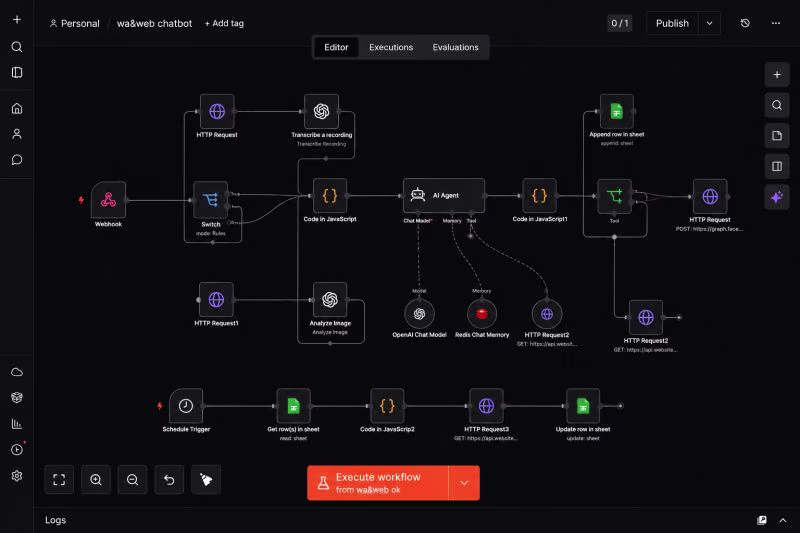
Task: Zoom out on the canvas
Action: (x=133, y=479)
